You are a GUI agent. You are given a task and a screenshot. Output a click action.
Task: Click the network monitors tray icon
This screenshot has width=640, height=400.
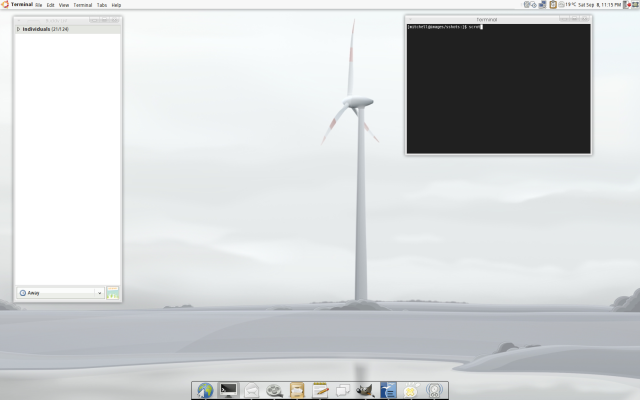point(542,5)
